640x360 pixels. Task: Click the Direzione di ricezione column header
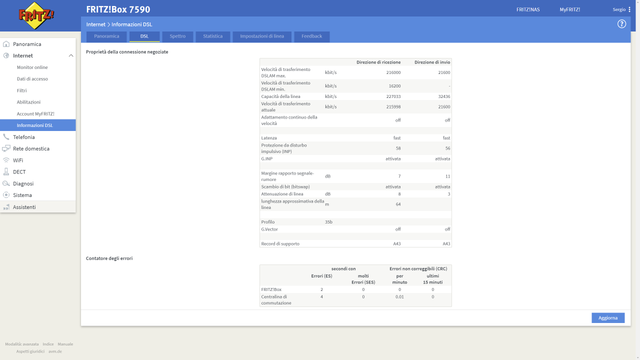pos(378,62)
